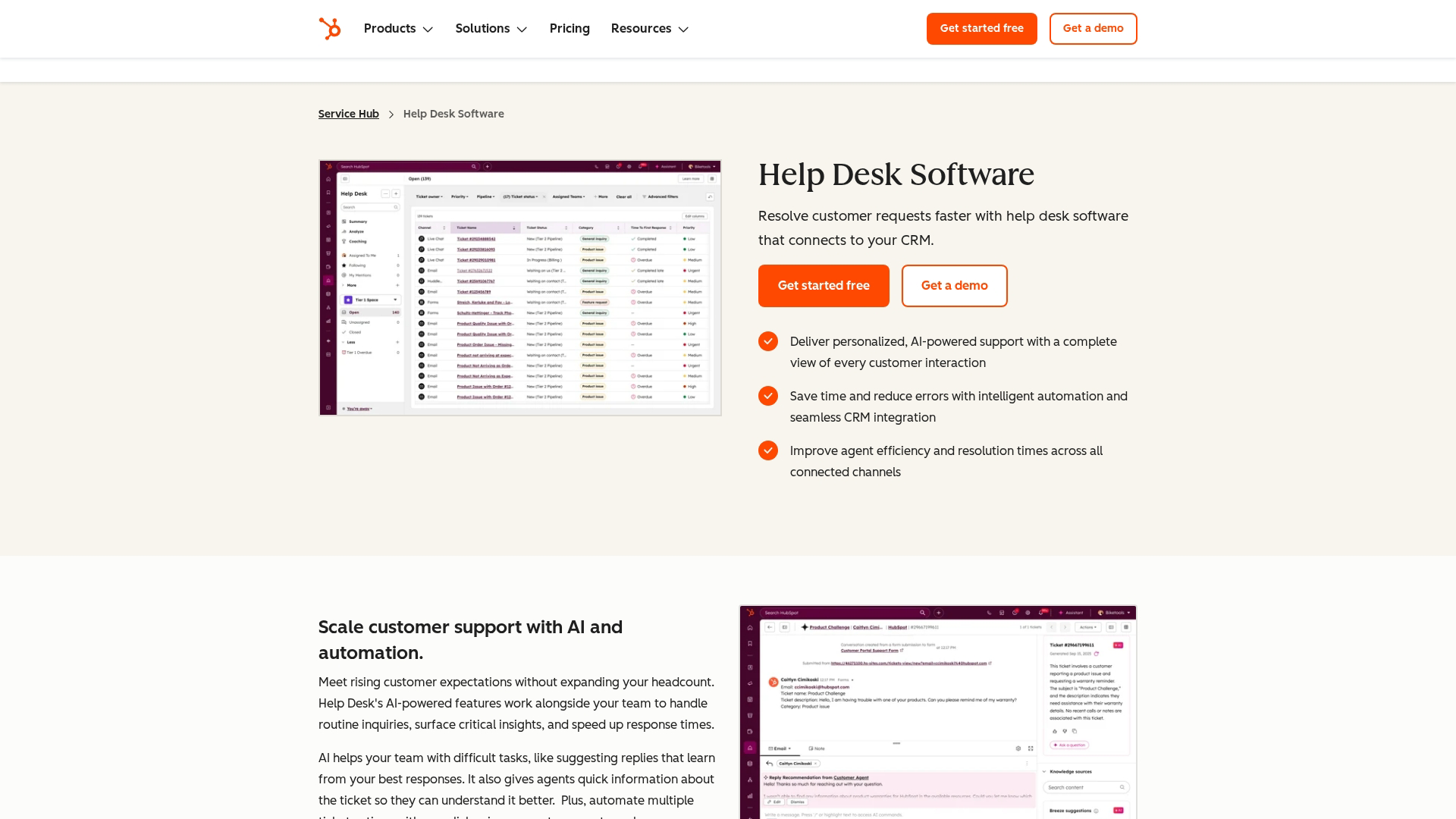Click the green Low priority dot on the first ticket
This screenshot has width=1456, height=819.
[685, 239]
